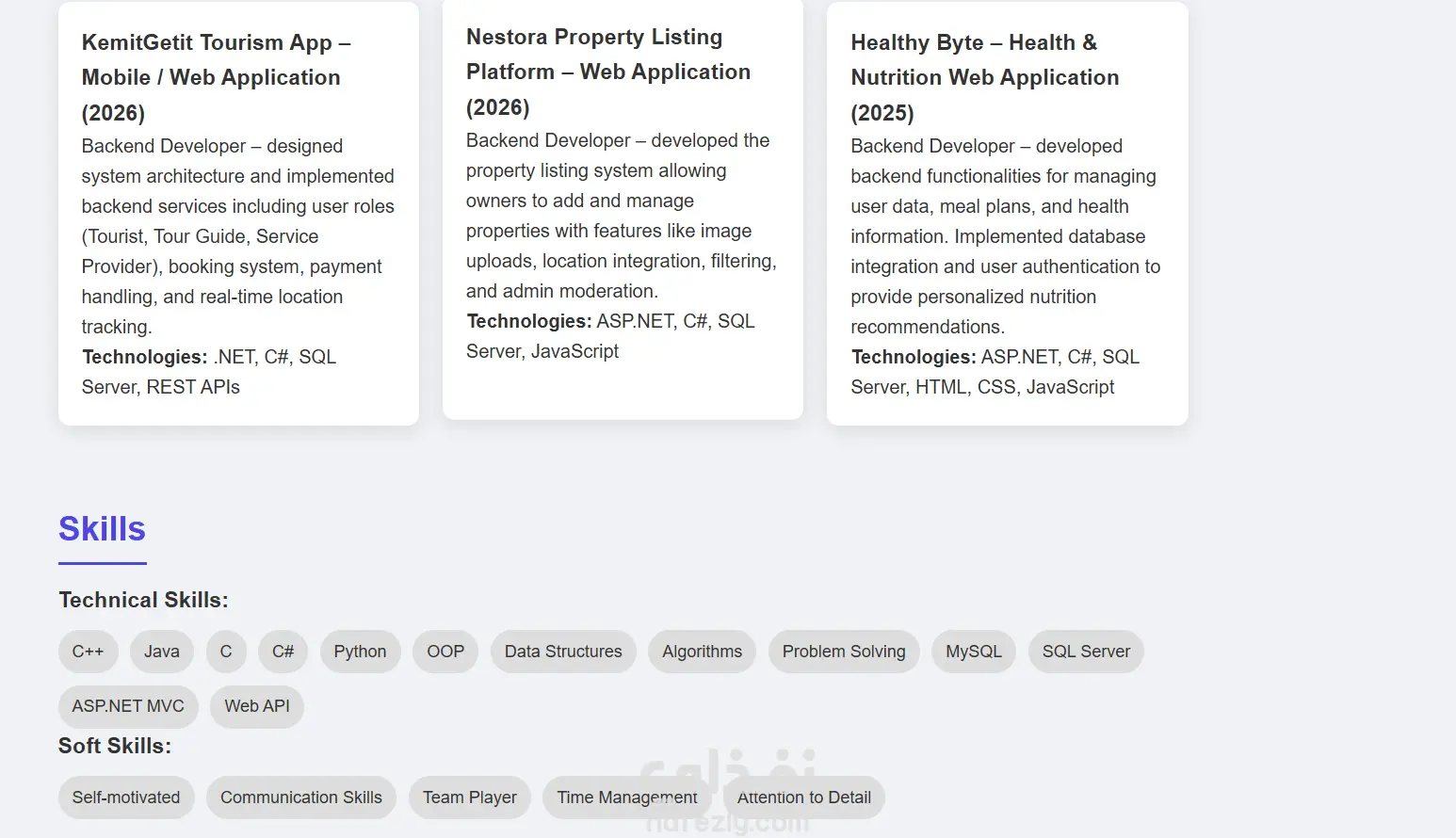The height and width of the screenshot is (838, 1456).
Task: Select the SQL Server tag
Action: point(1086,652)
